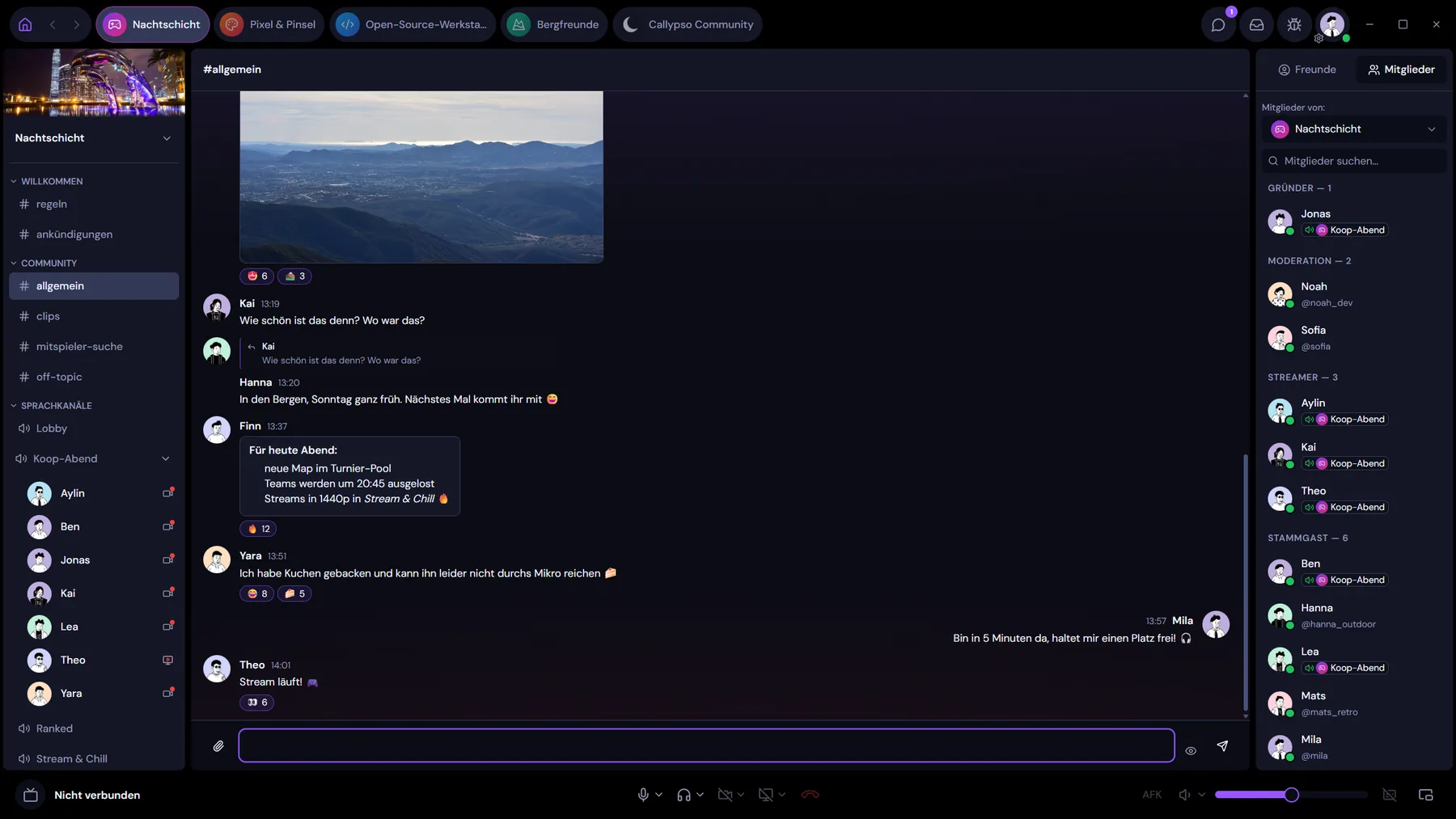
Task: Open screen share options dropdown arrow
Action: 782,795
